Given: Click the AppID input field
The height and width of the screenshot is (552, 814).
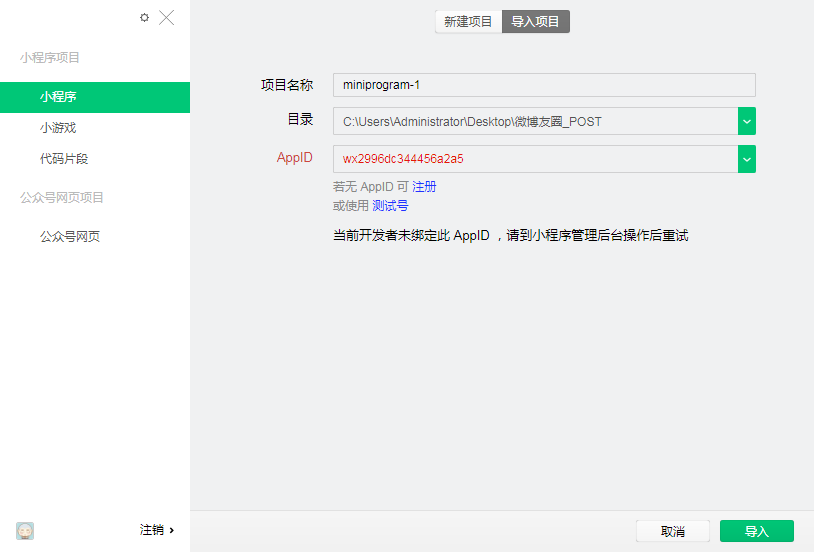Looking at the screenshot, I should [535, 159].
